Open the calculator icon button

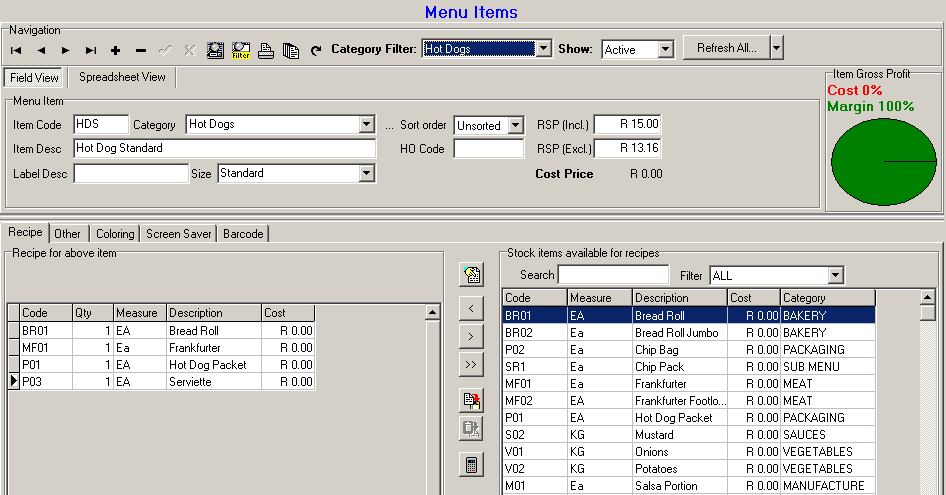click(470, 464)
